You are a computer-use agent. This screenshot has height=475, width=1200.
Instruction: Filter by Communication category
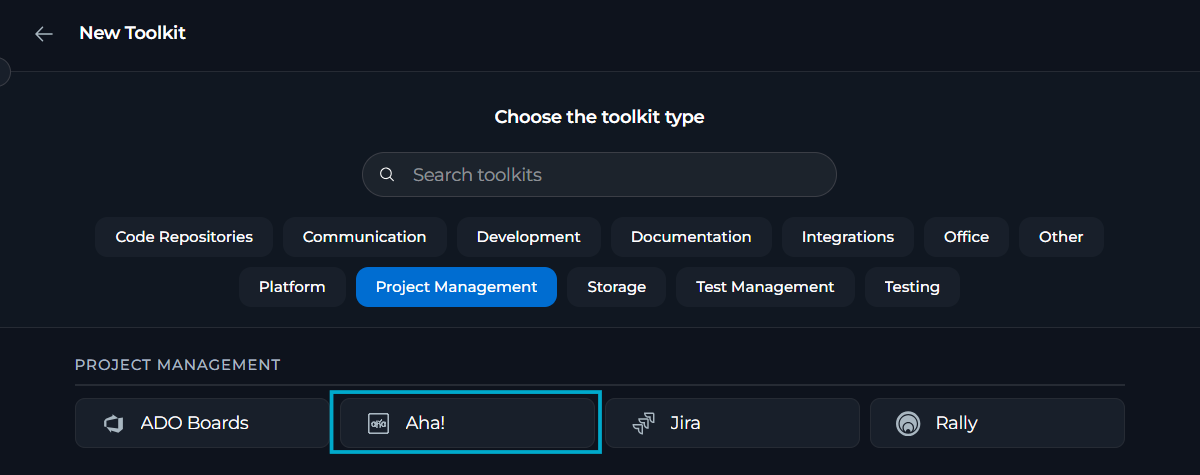[365, 237]
